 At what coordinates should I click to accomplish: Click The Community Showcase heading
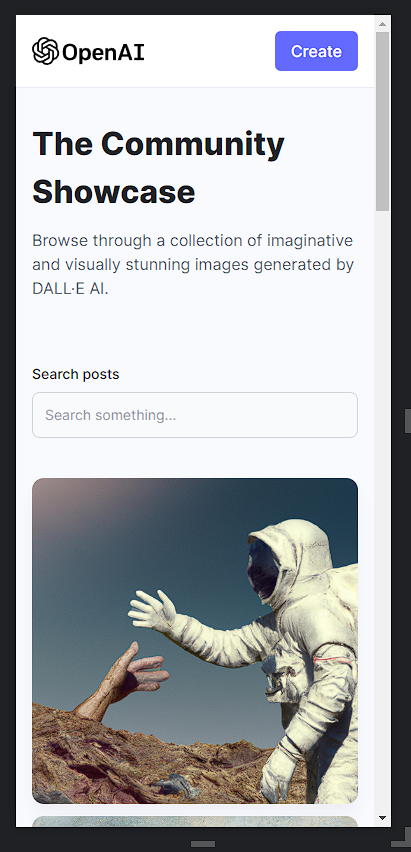point(158,167)
